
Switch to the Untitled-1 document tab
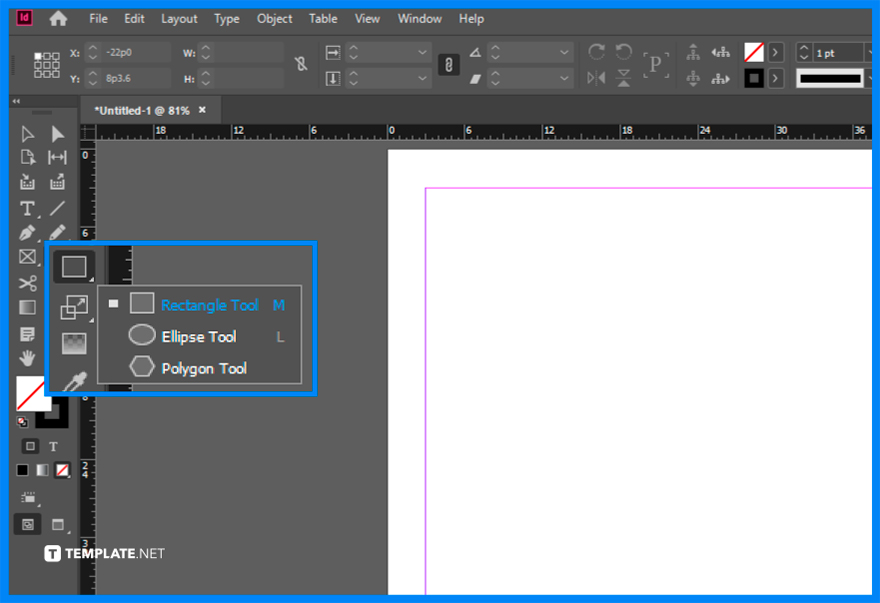pyautogui.click(x=145, y=110)
